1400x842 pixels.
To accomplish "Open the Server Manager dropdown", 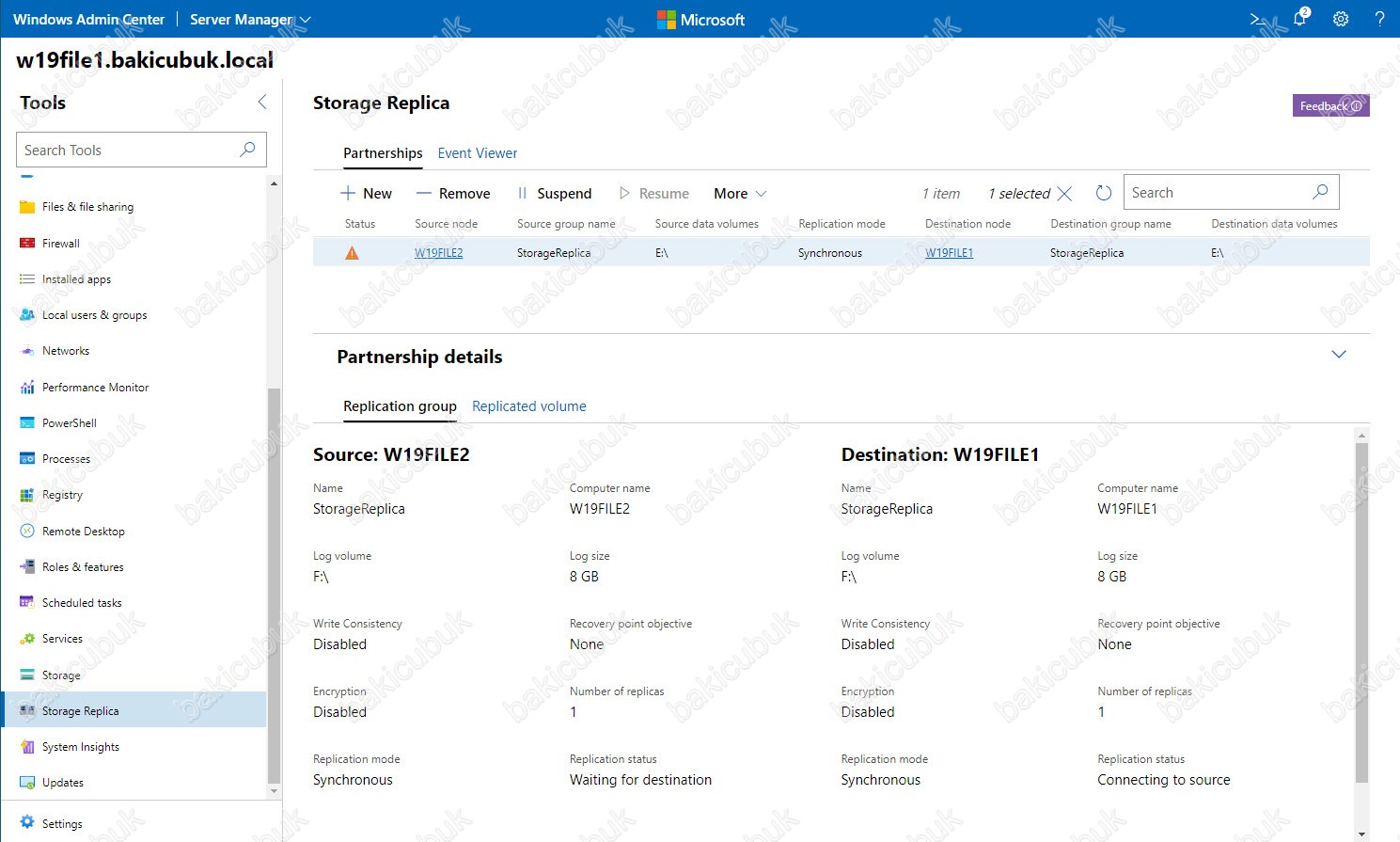I will [x=250, y=19].
